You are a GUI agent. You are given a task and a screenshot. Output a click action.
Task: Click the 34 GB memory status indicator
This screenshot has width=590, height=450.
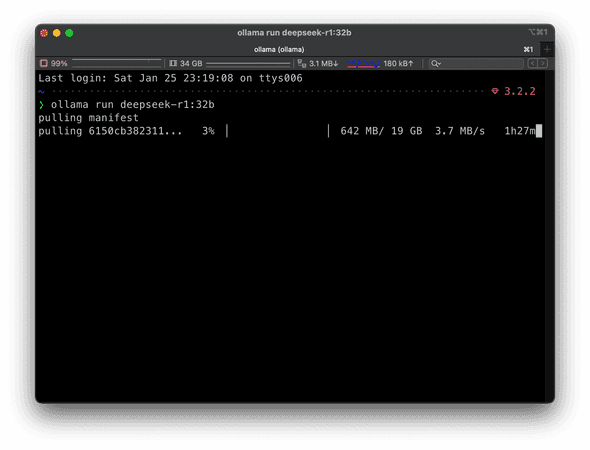[x=186, y=63]
